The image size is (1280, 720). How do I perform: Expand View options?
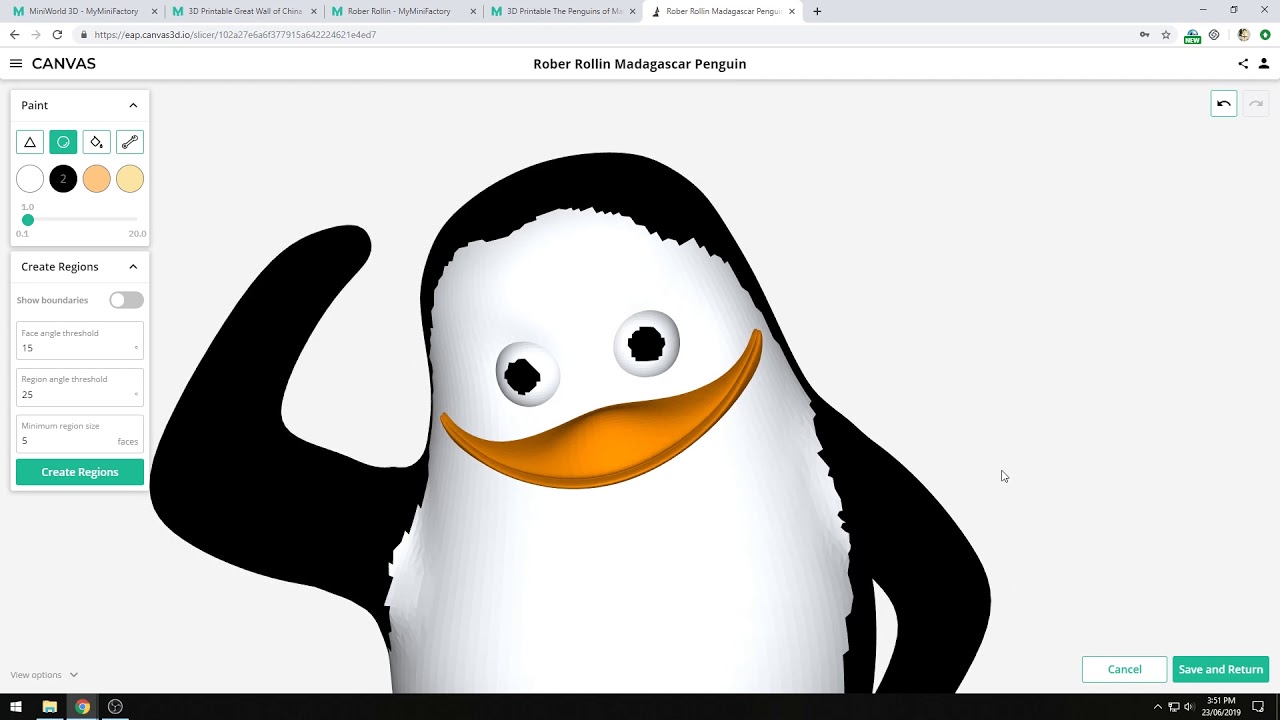[44, 675]
